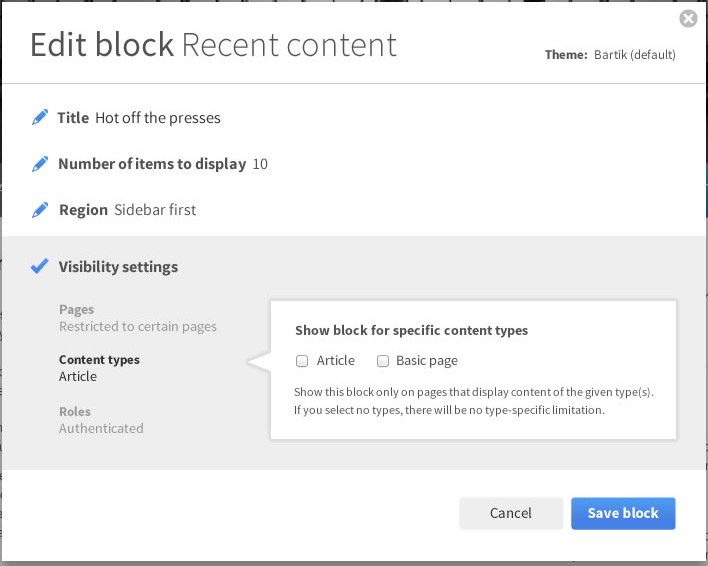708x566 pixels.
Task: Close the Edit block dialog
Action: (687, 19)
